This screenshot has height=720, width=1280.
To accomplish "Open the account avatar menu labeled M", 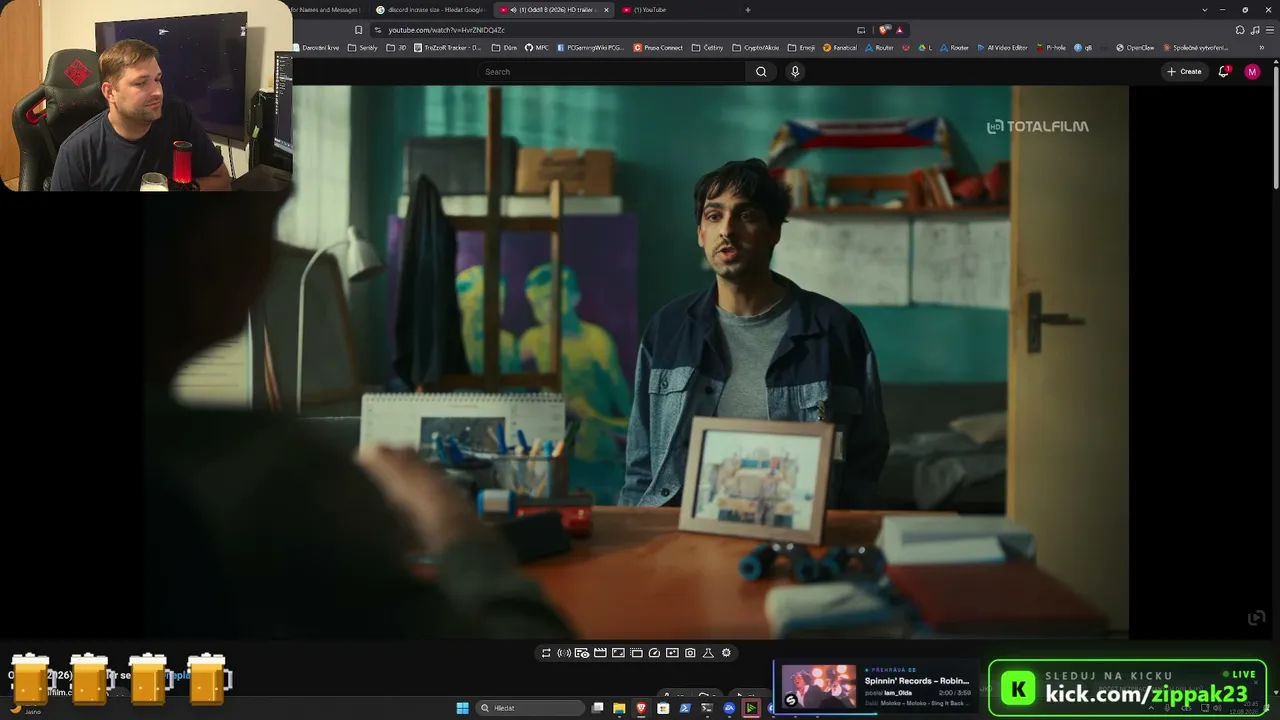I will pyautogui.click(x=1252, y=72).
